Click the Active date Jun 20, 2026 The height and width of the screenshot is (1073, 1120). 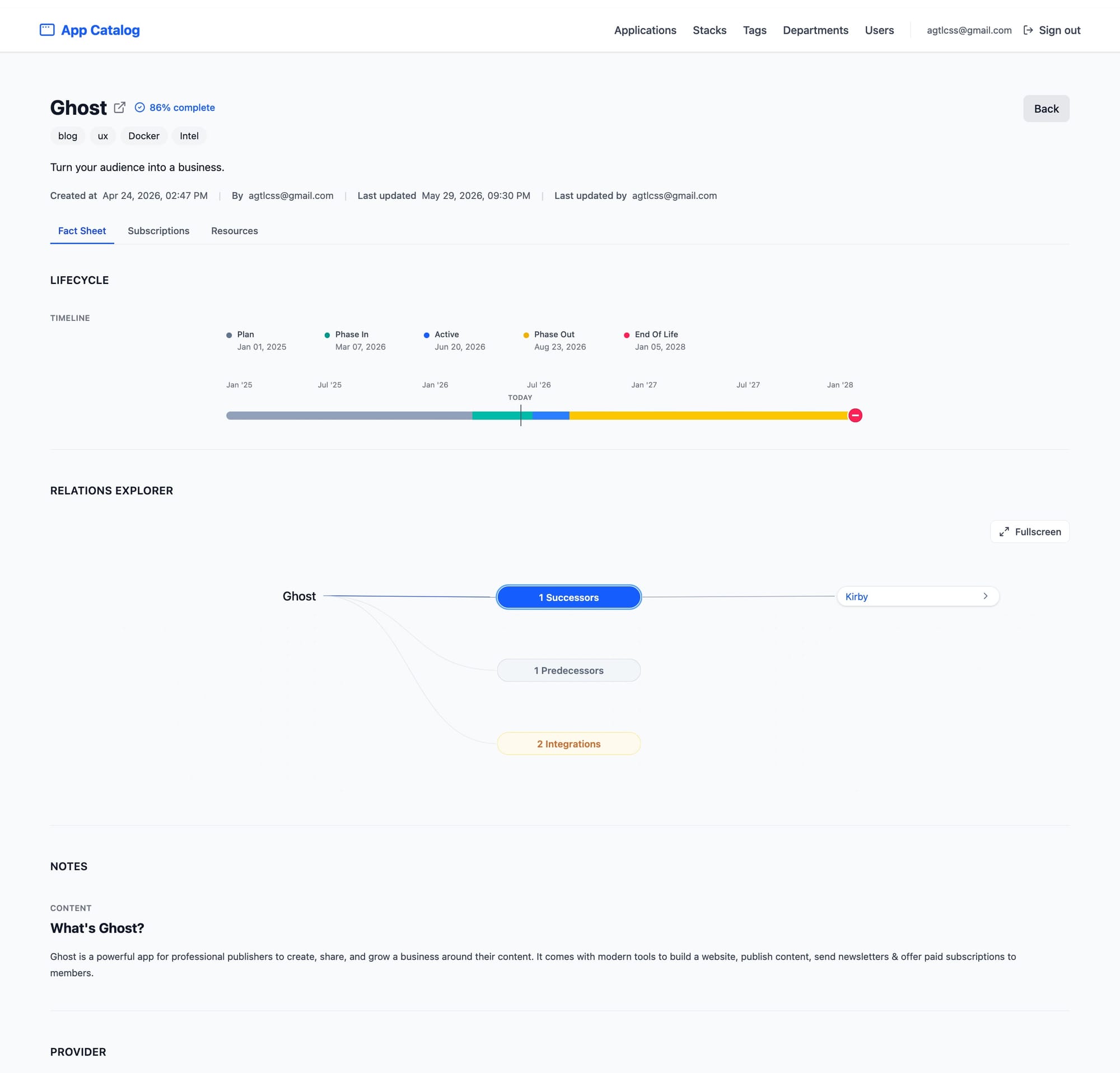[x=460, y=347]
